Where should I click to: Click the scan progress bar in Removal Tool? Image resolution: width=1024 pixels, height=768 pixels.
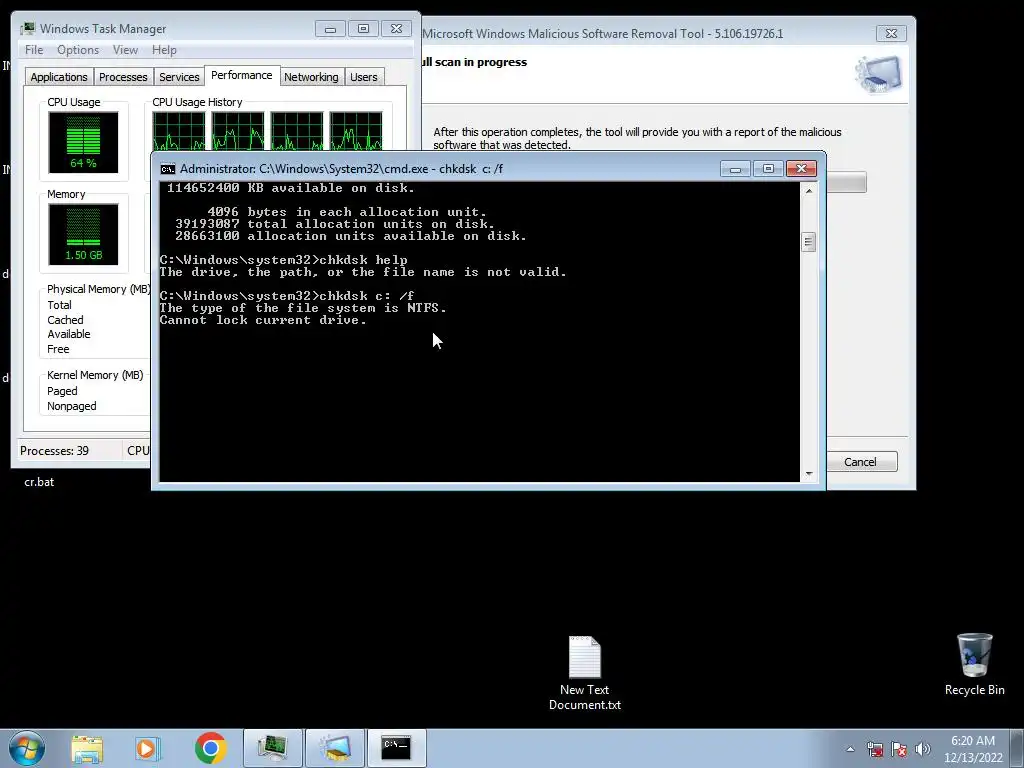(846, 182)
